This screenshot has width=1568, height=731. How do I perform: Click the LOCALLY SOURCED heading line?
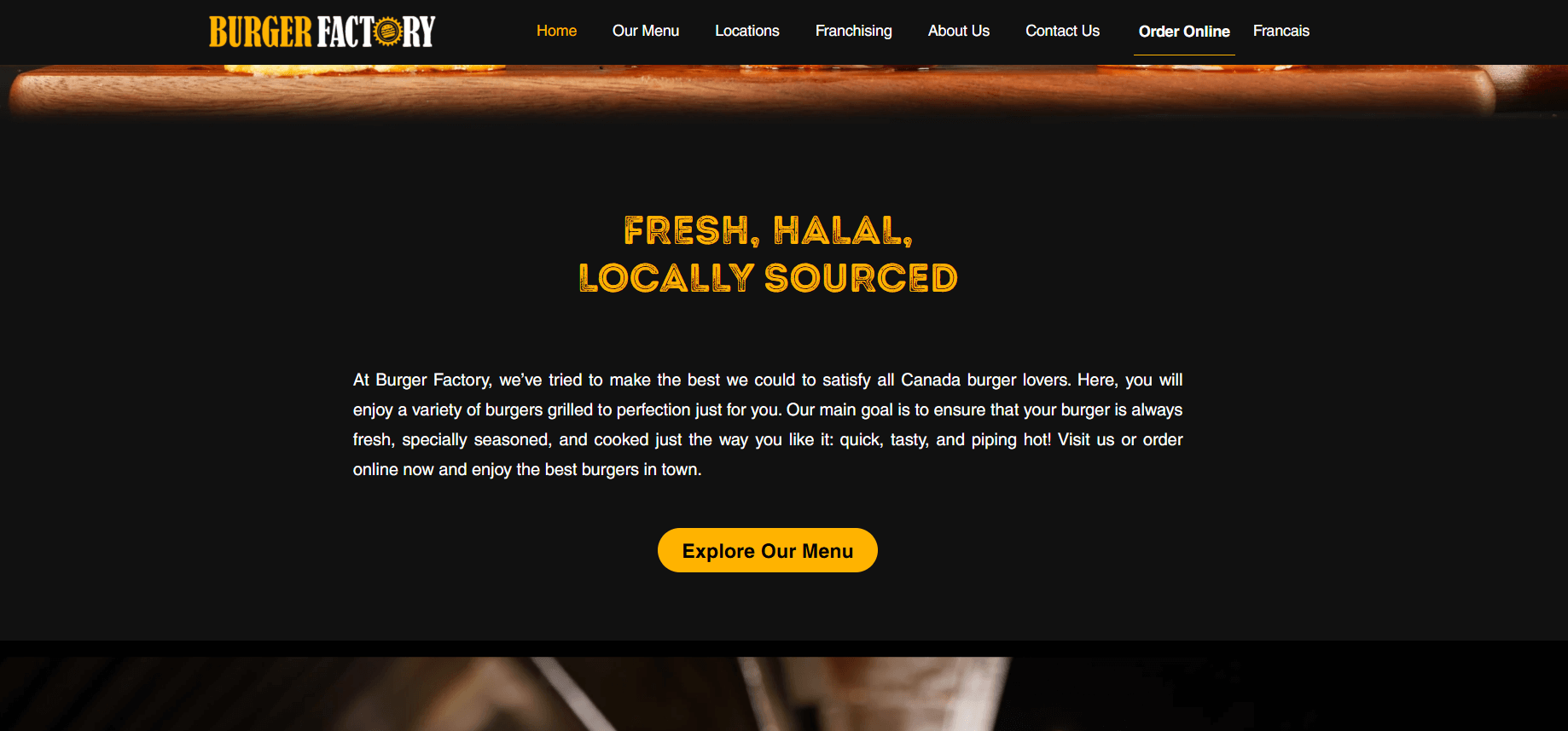(768, 278)
